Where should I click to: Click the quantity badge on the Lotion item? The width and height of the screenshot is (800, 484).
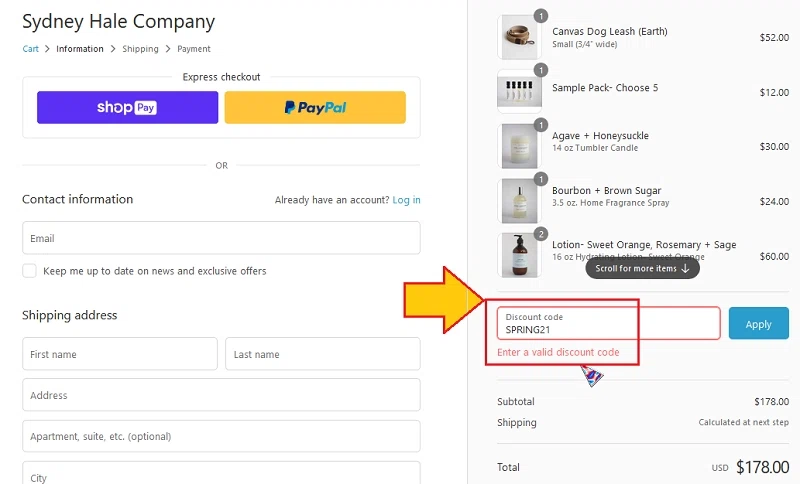pyautogui.click(x=540, y=234)
